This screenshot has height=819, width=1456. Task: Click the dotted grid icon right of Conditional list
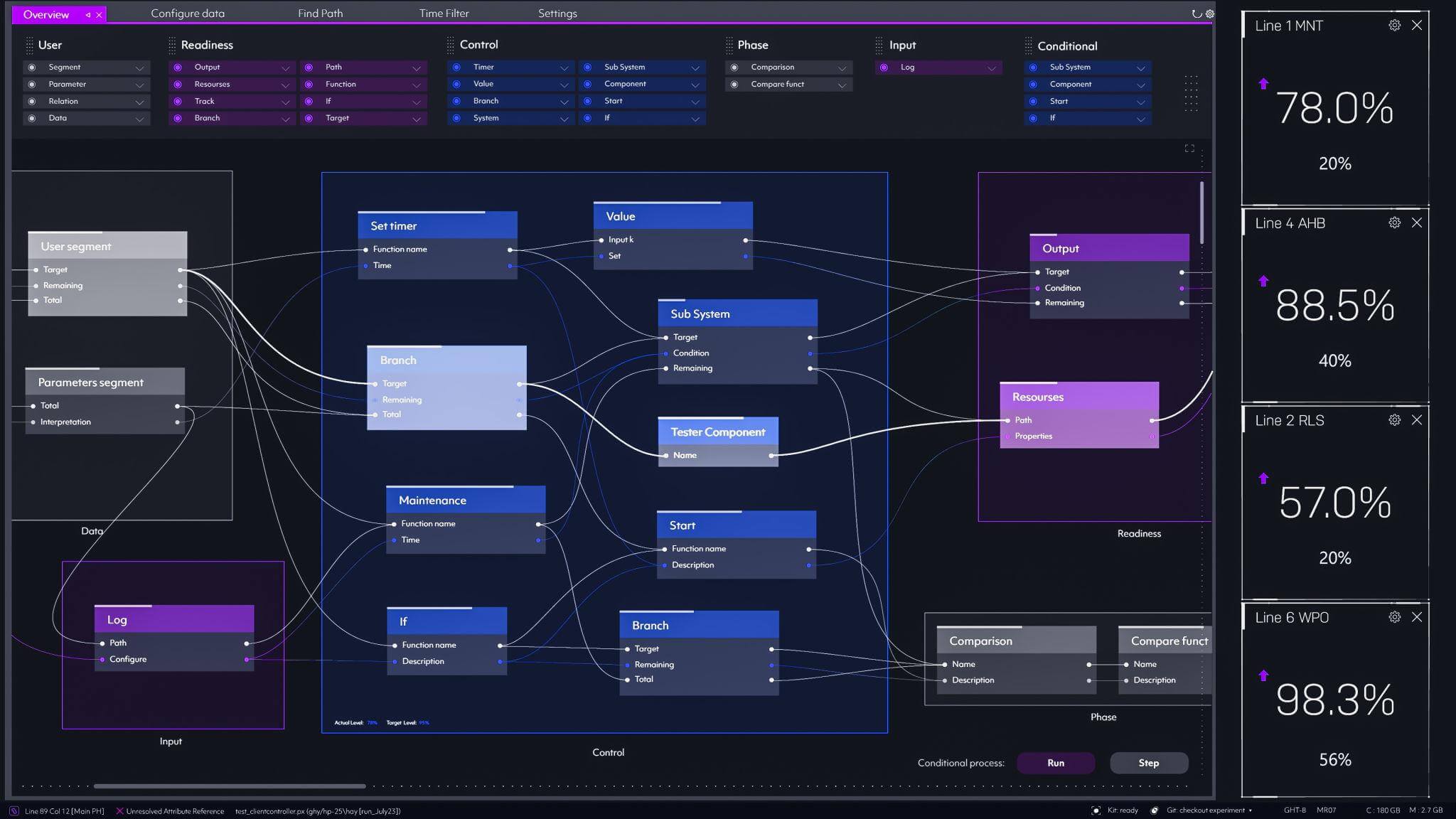click(1191, 93)
